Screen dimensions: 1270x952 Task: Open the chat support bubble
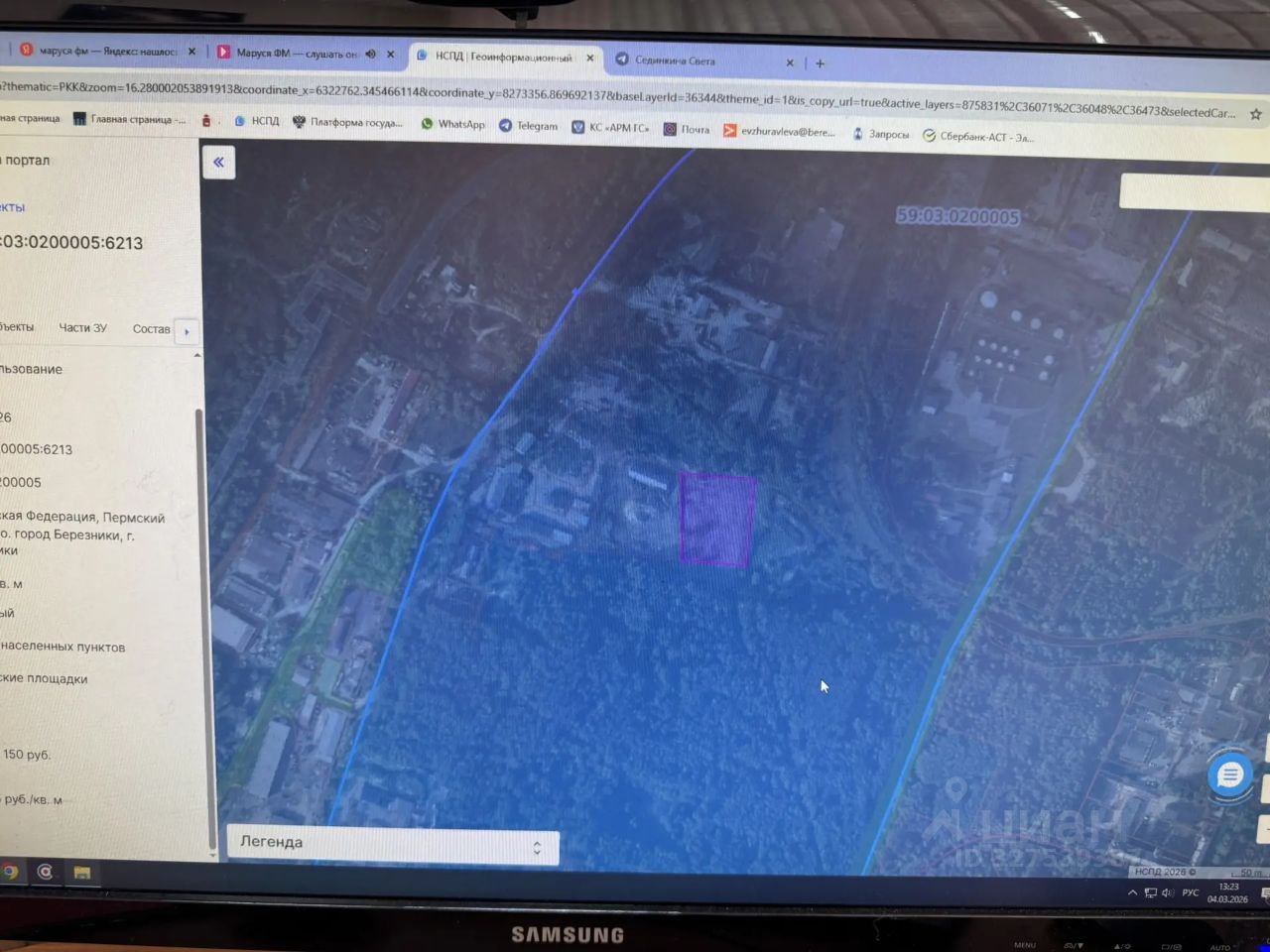coord(1230,774)
